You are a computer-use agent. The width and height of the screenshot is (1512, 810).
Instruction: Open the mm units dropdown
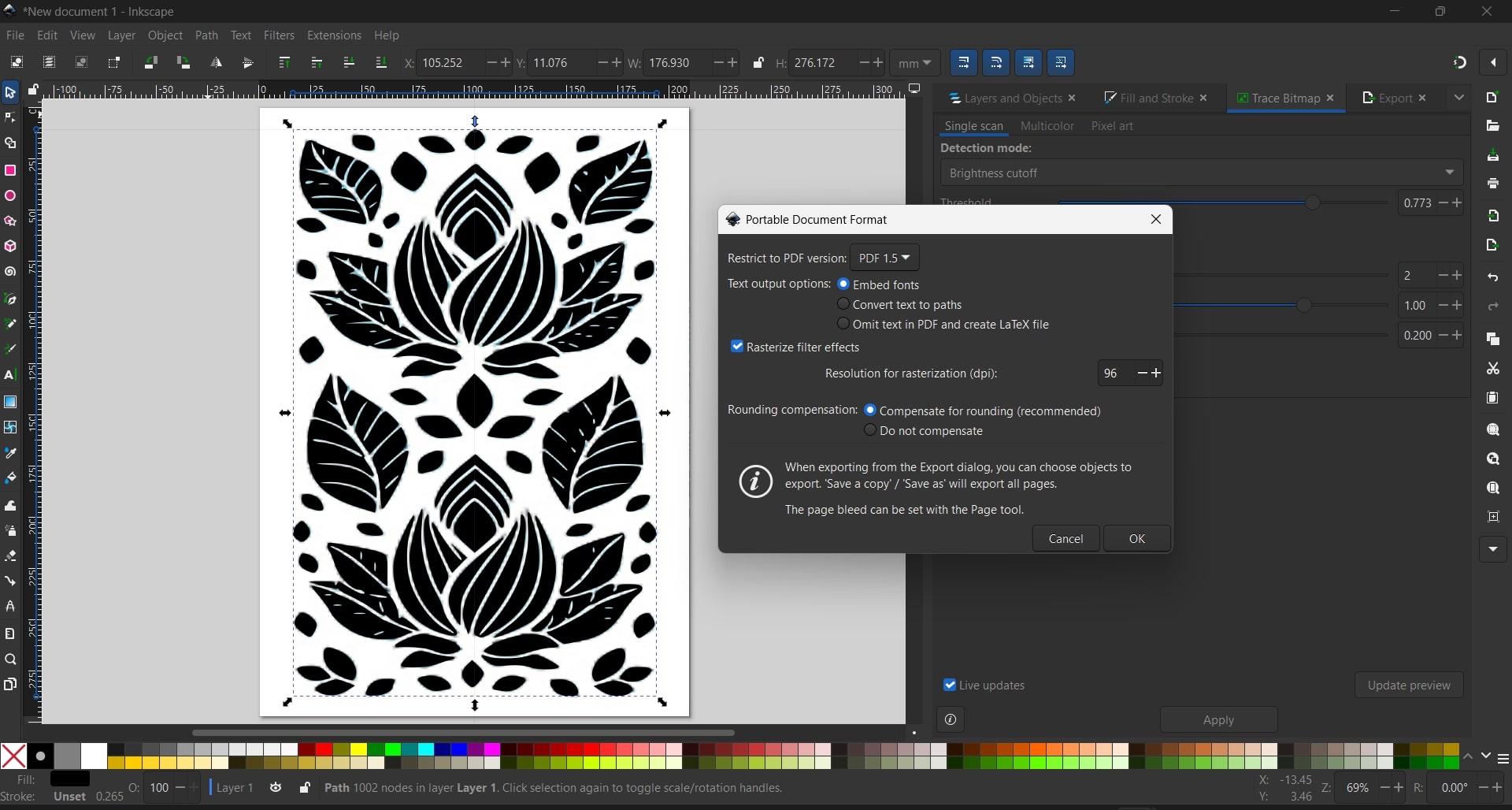(x=914, y=63)
